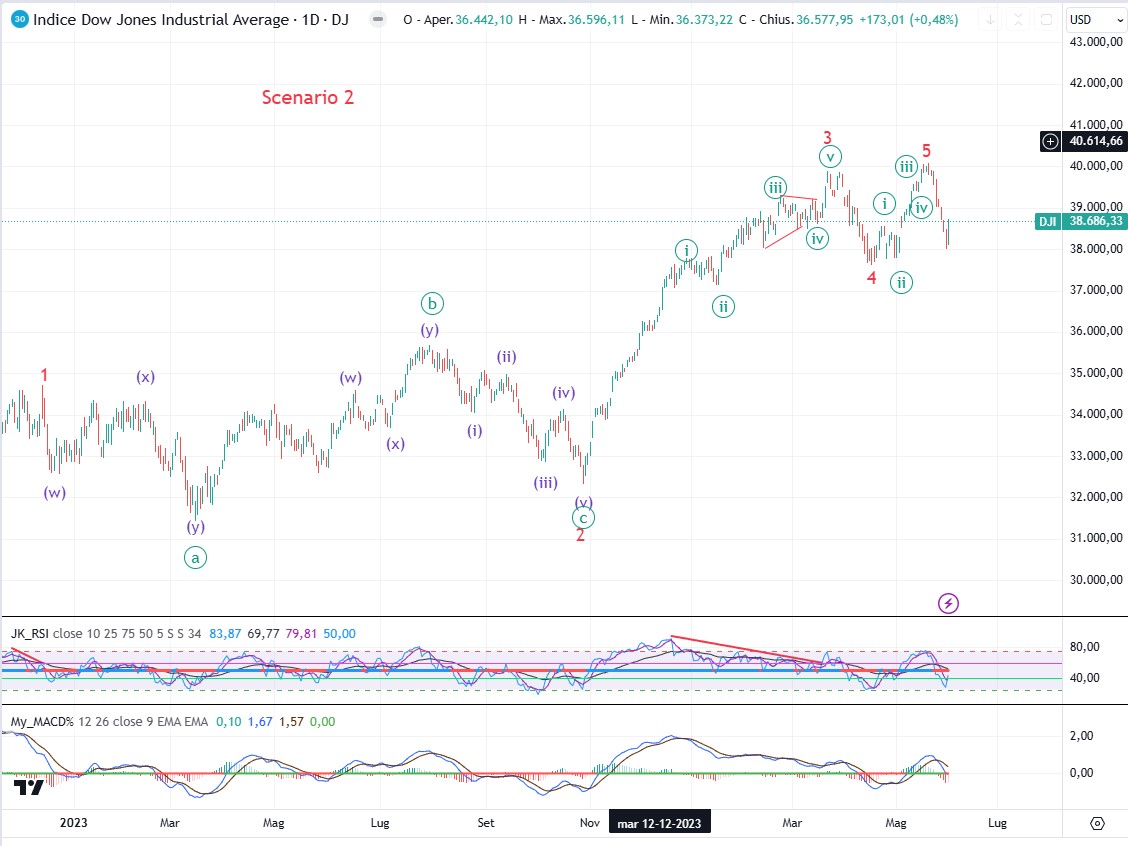1128x846 pixels.
Task: Select the red wave label 5
Action: click(x=927, y=150)
